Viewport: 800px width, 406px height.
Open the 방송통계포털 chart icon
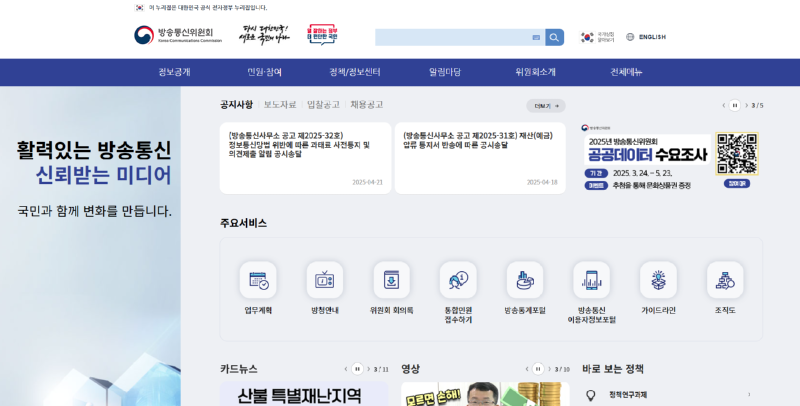click(525, 280)
